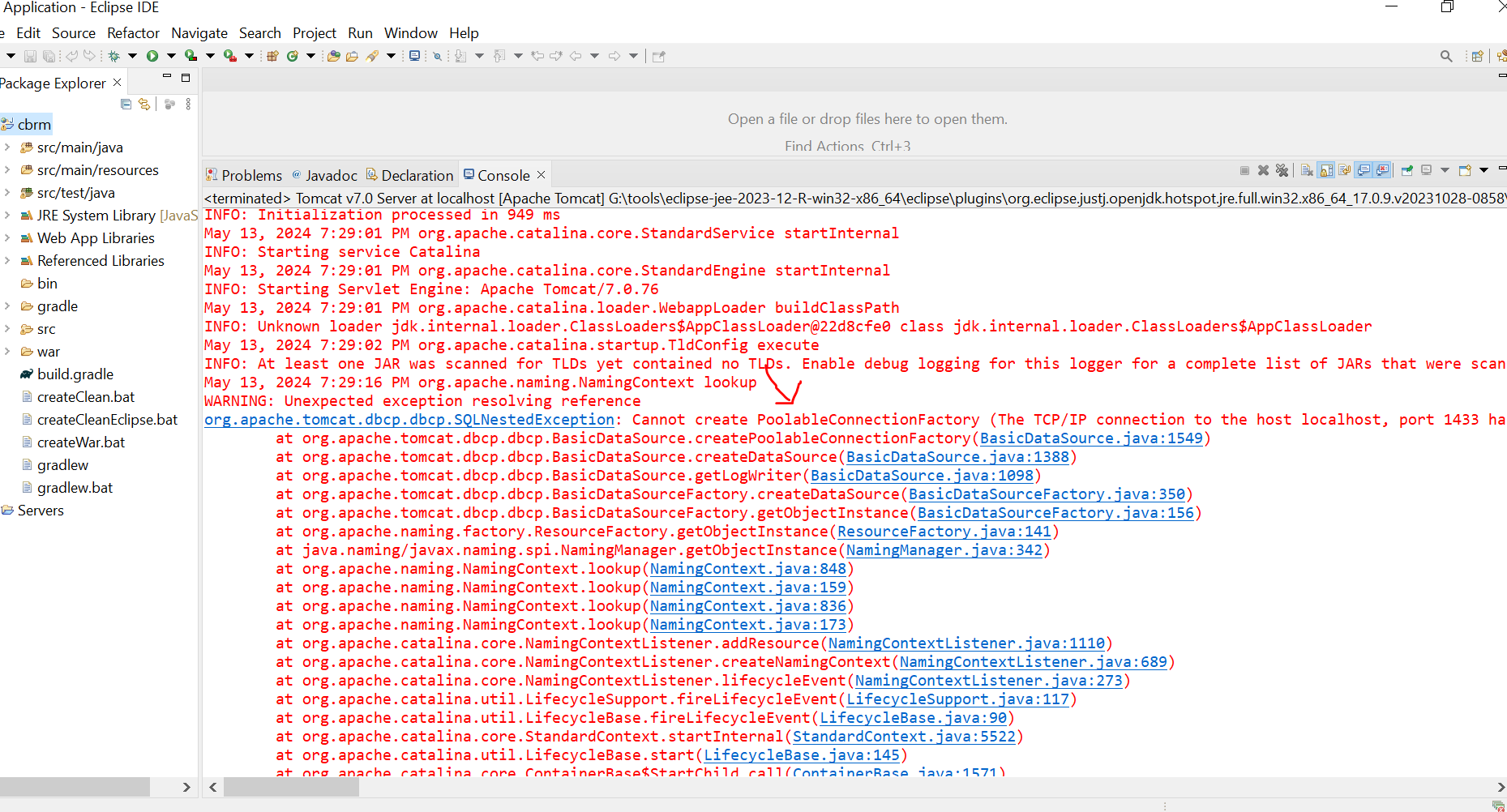Open the Debug launch dropdown arrow

pyautogui.click(x=132, y=56)
